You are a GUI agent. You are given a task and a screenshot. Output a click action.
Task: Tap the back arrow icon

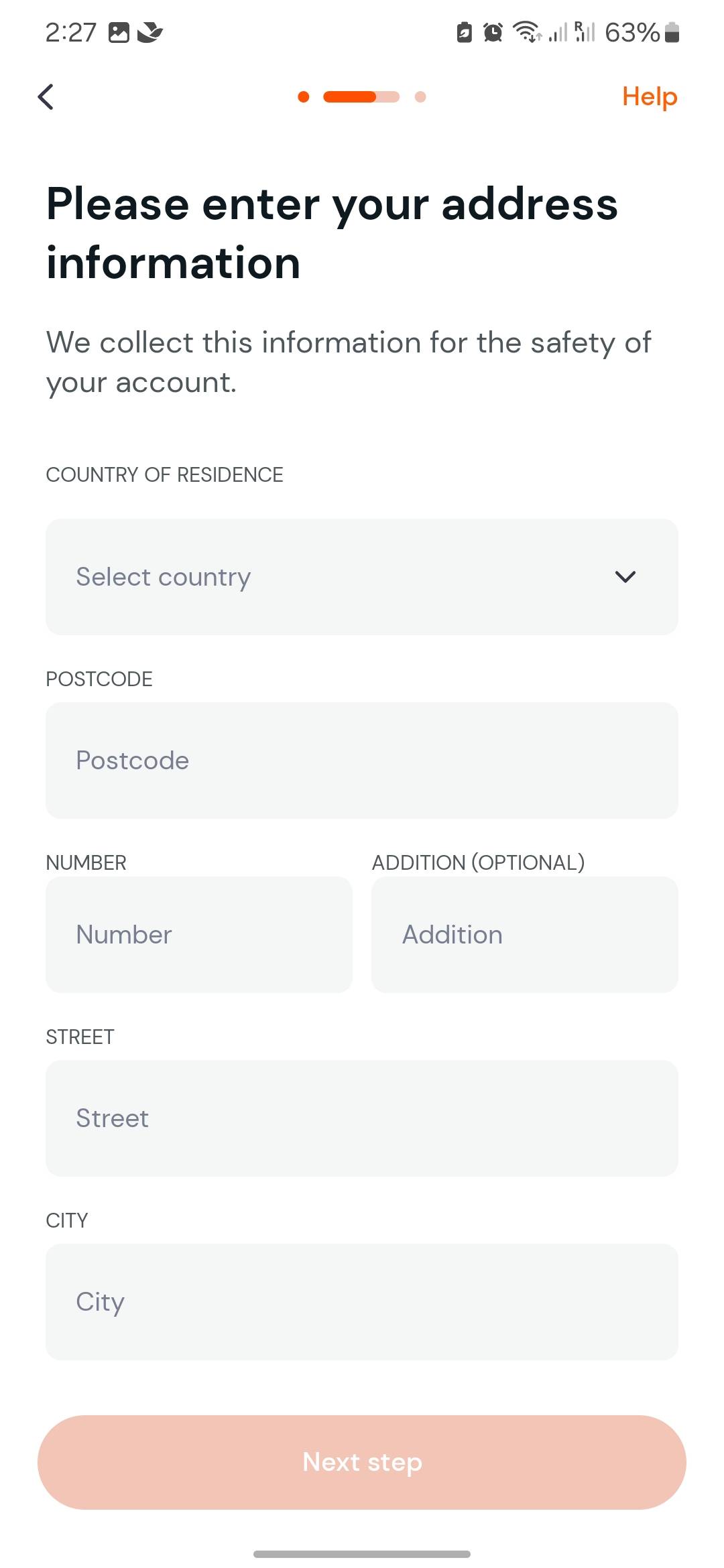[46, 97]
